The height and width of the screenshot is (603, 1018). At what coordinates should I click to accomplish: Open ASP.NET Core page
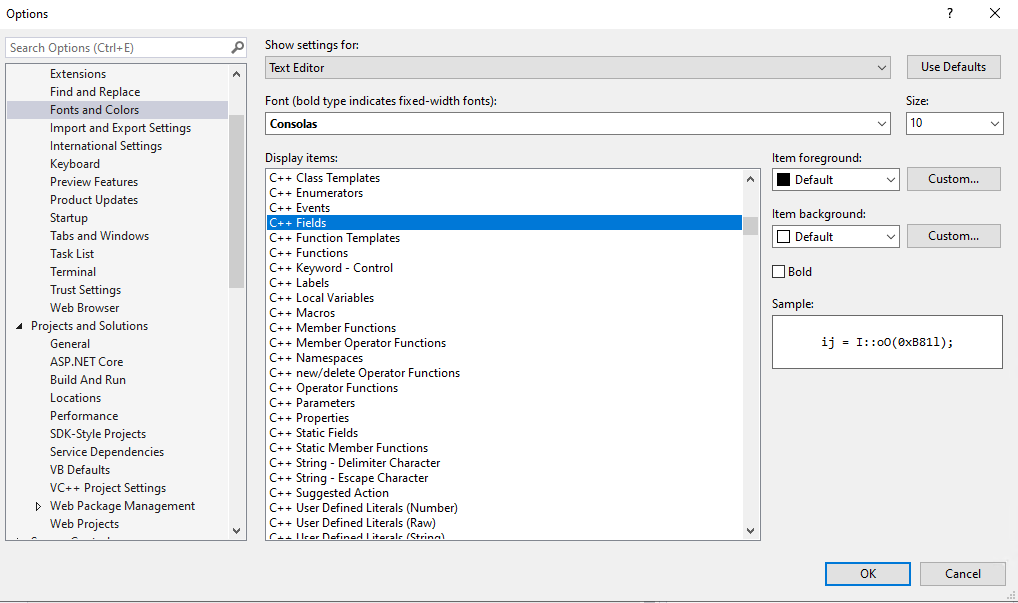coord(86,362)
